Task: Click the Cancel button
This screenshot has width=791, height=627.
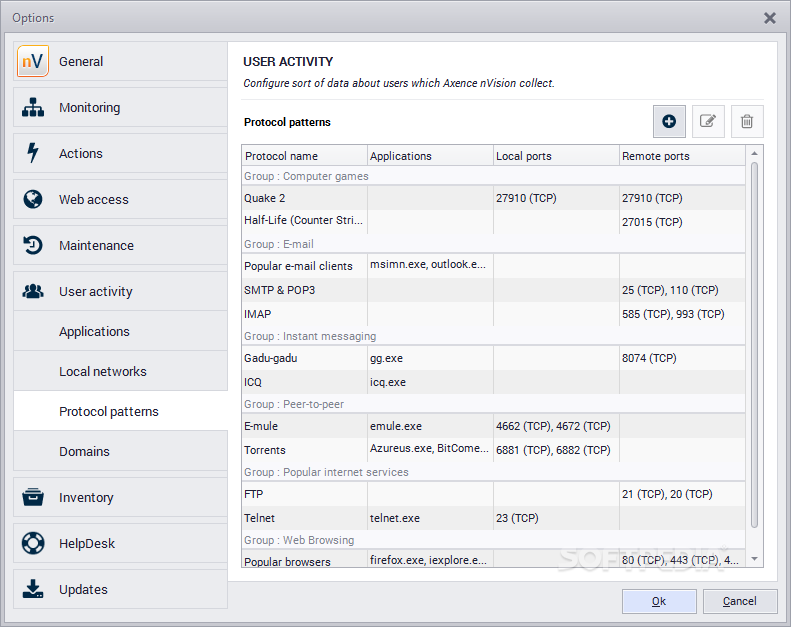Action: coord(740,601)
